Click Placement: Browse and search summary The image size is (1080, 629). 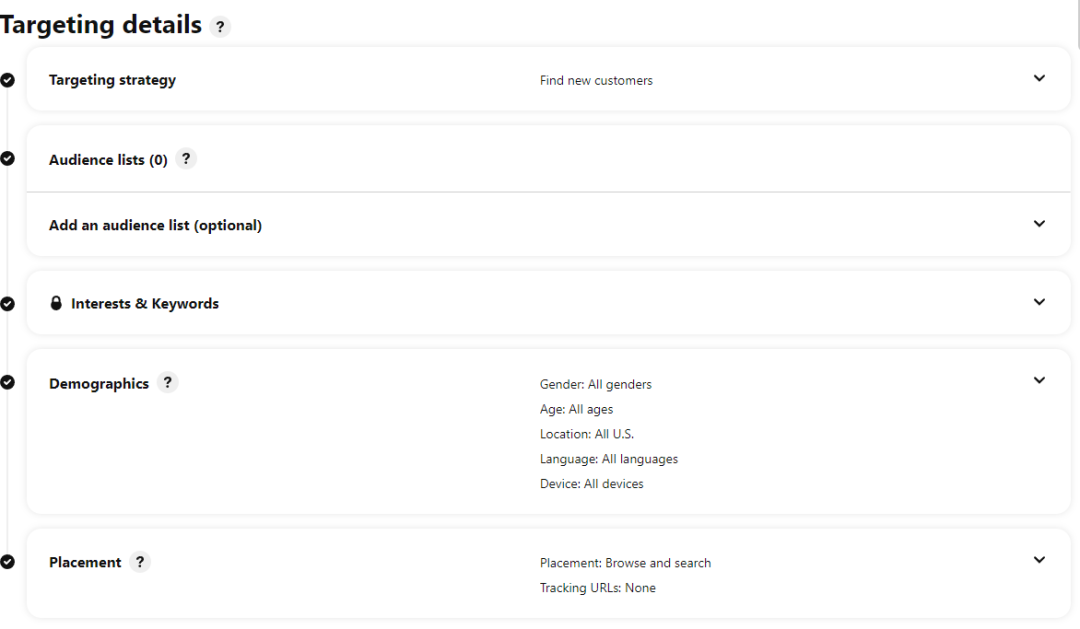tap(625, 563)
